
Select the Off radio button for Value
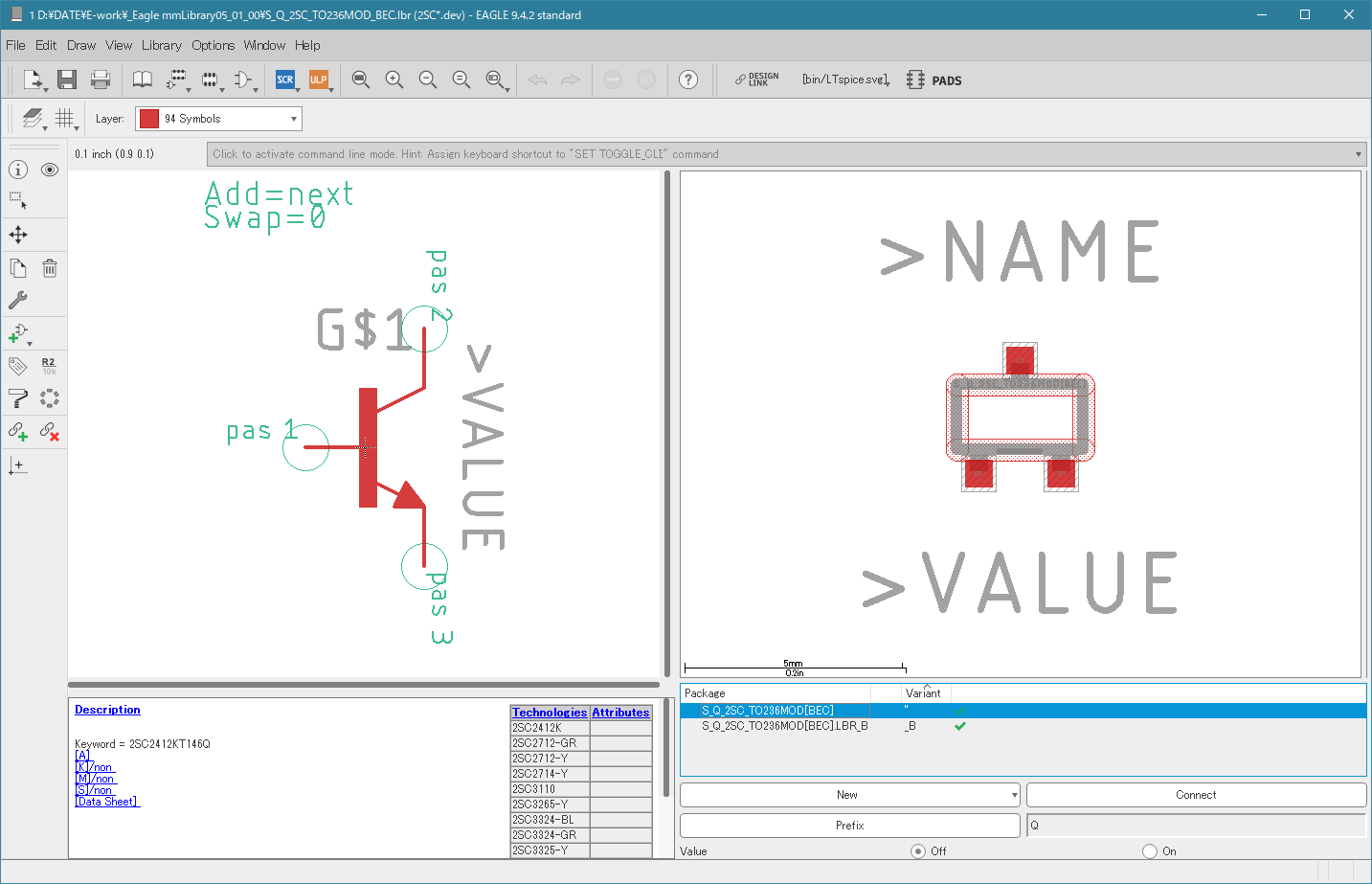[x=918, y=851]
